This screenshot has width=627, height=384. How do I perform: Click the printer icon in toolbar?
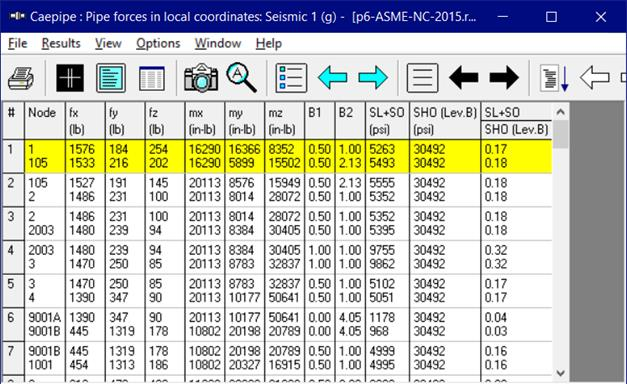click(21, 78)
